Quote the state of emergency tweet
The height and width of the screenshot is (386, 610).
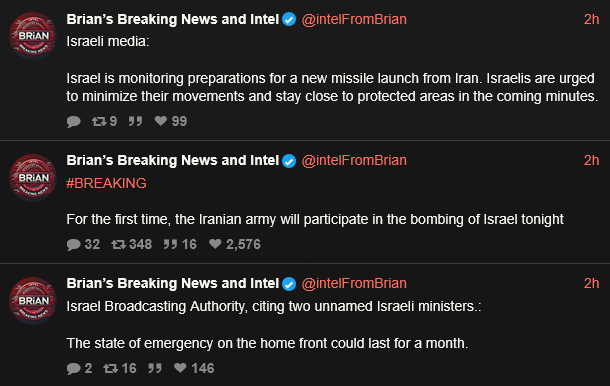pyautogui.click(x=155, y=368)
